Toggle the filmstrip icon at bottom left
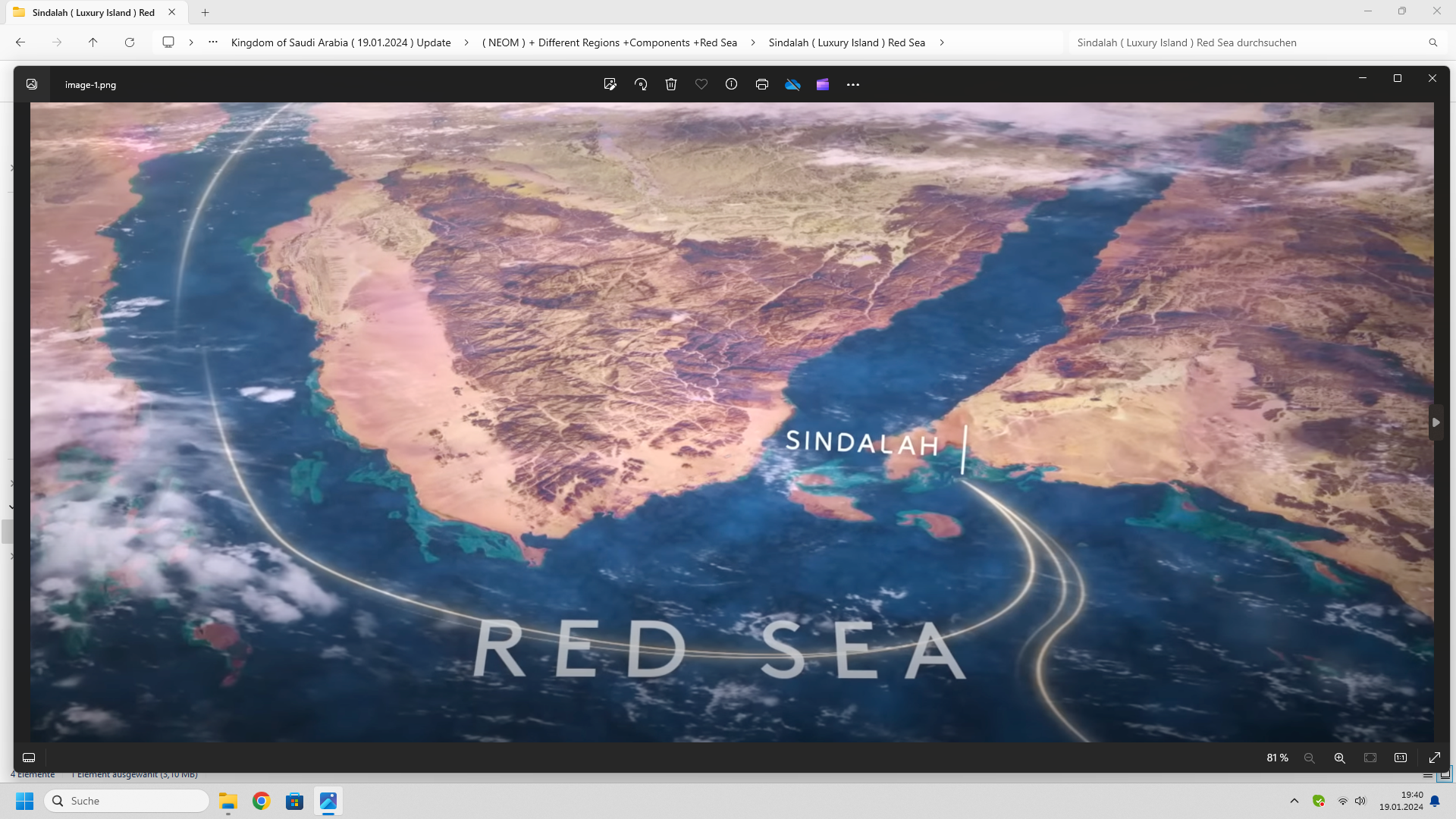Image resolution: width=1456 pixels, height=819 pixels. coord(29,758)
